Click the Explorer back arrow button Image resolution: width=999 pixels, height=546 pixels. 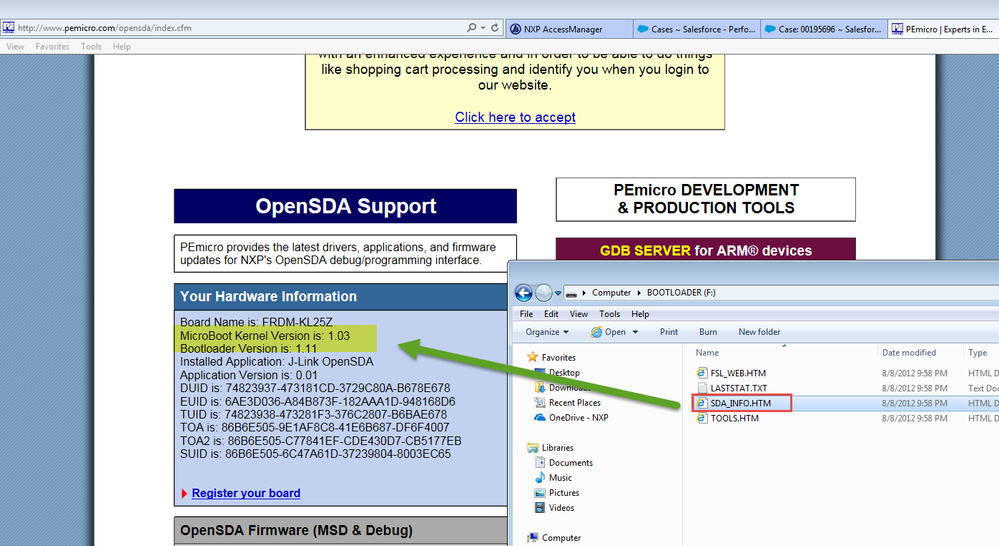[x=524, y=292]
